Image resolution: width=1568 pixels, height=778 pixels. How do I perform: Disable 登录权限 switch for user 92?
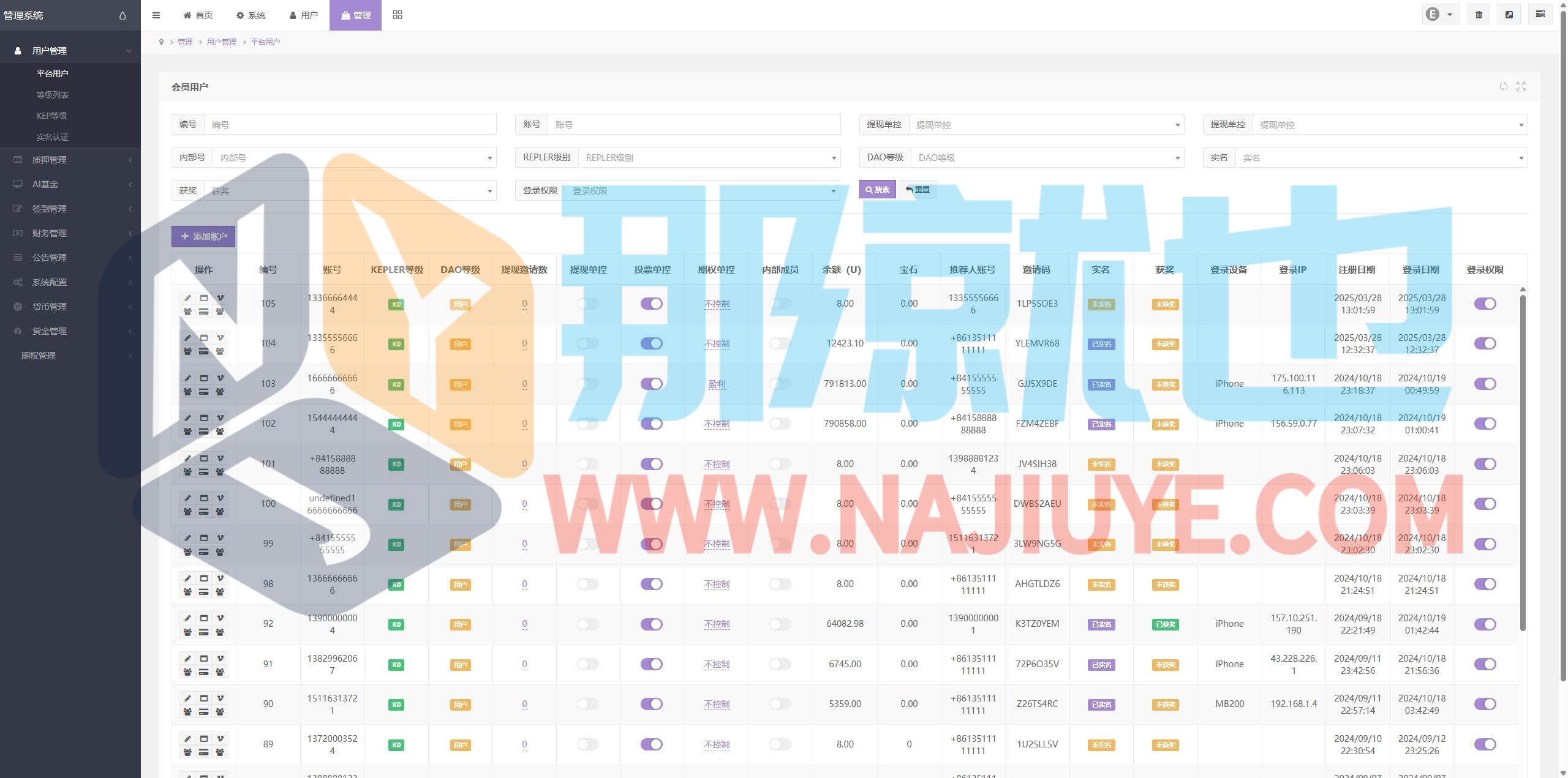click(1485, 624)
